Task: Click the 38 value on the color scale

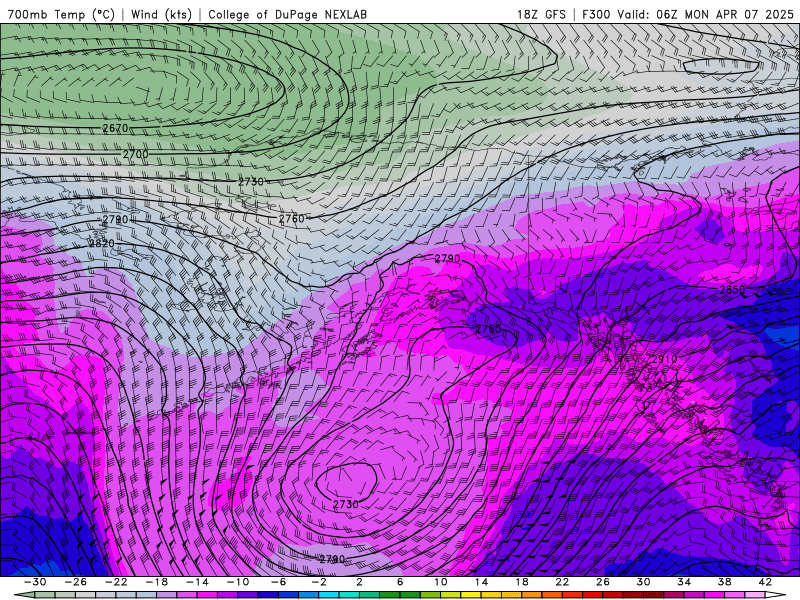Action: pyautogui.click(x=724, y=582)
